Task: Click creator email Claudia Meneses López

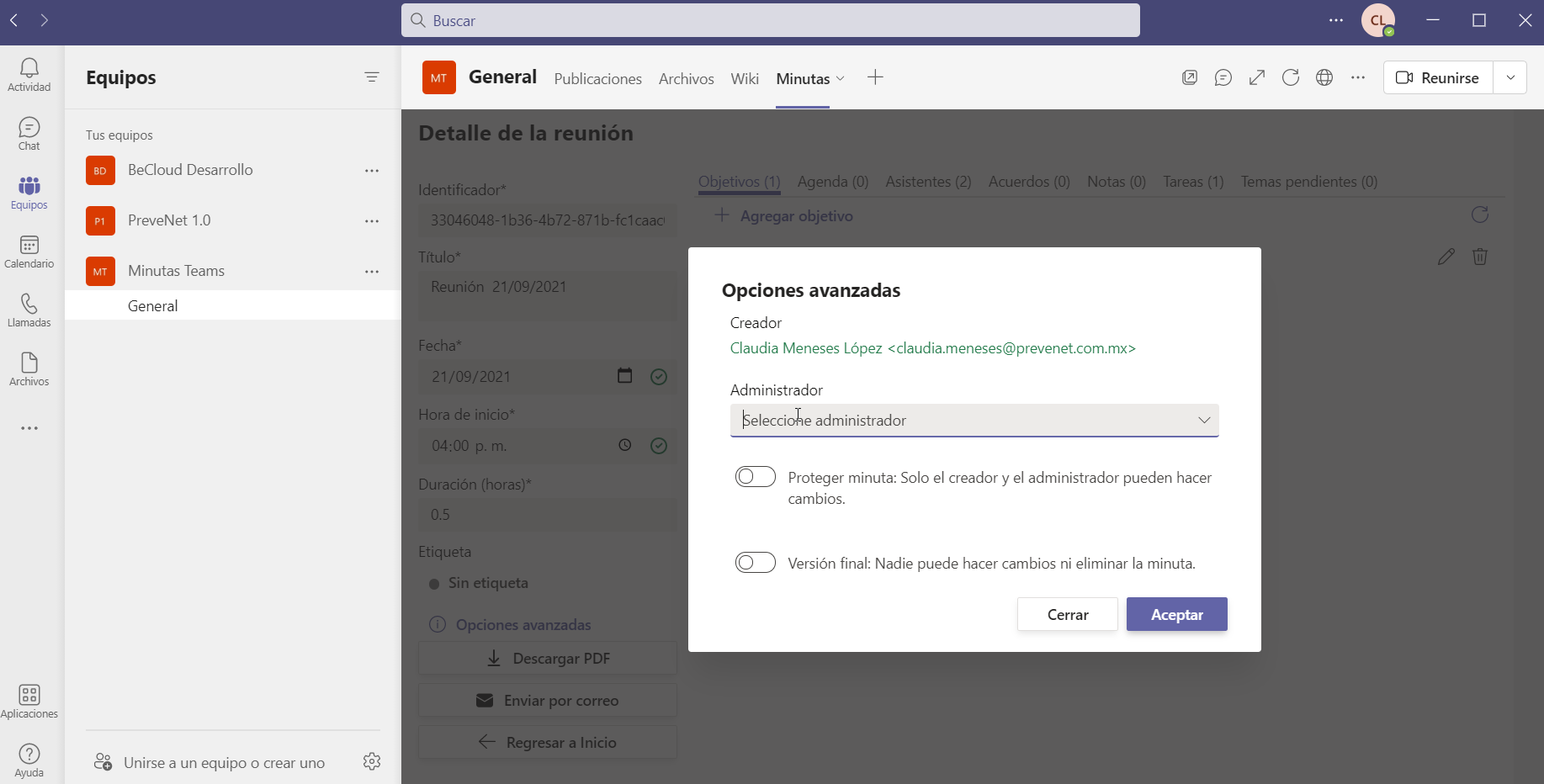Action: pos(933,348)
